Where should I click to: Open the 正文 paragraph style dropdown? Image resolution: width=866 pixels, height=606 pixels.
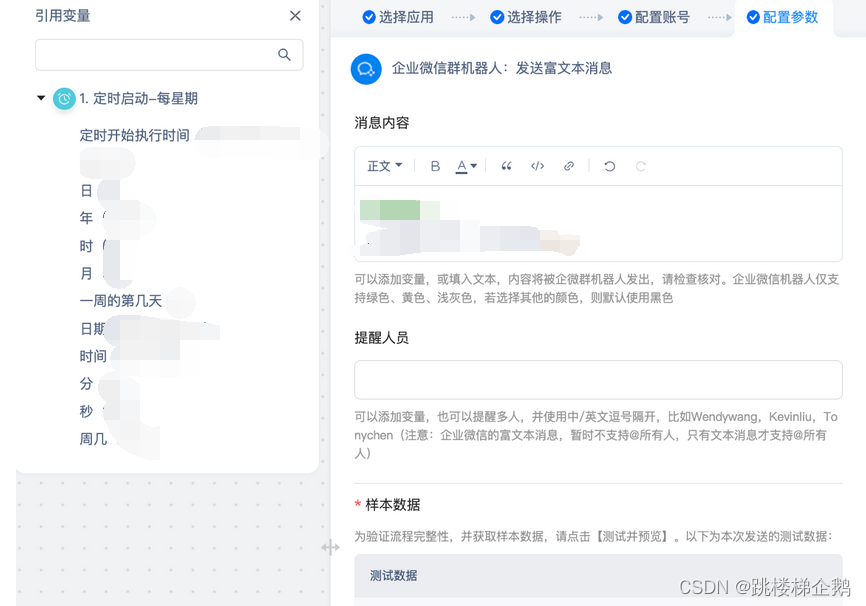(x=384, y=166)
